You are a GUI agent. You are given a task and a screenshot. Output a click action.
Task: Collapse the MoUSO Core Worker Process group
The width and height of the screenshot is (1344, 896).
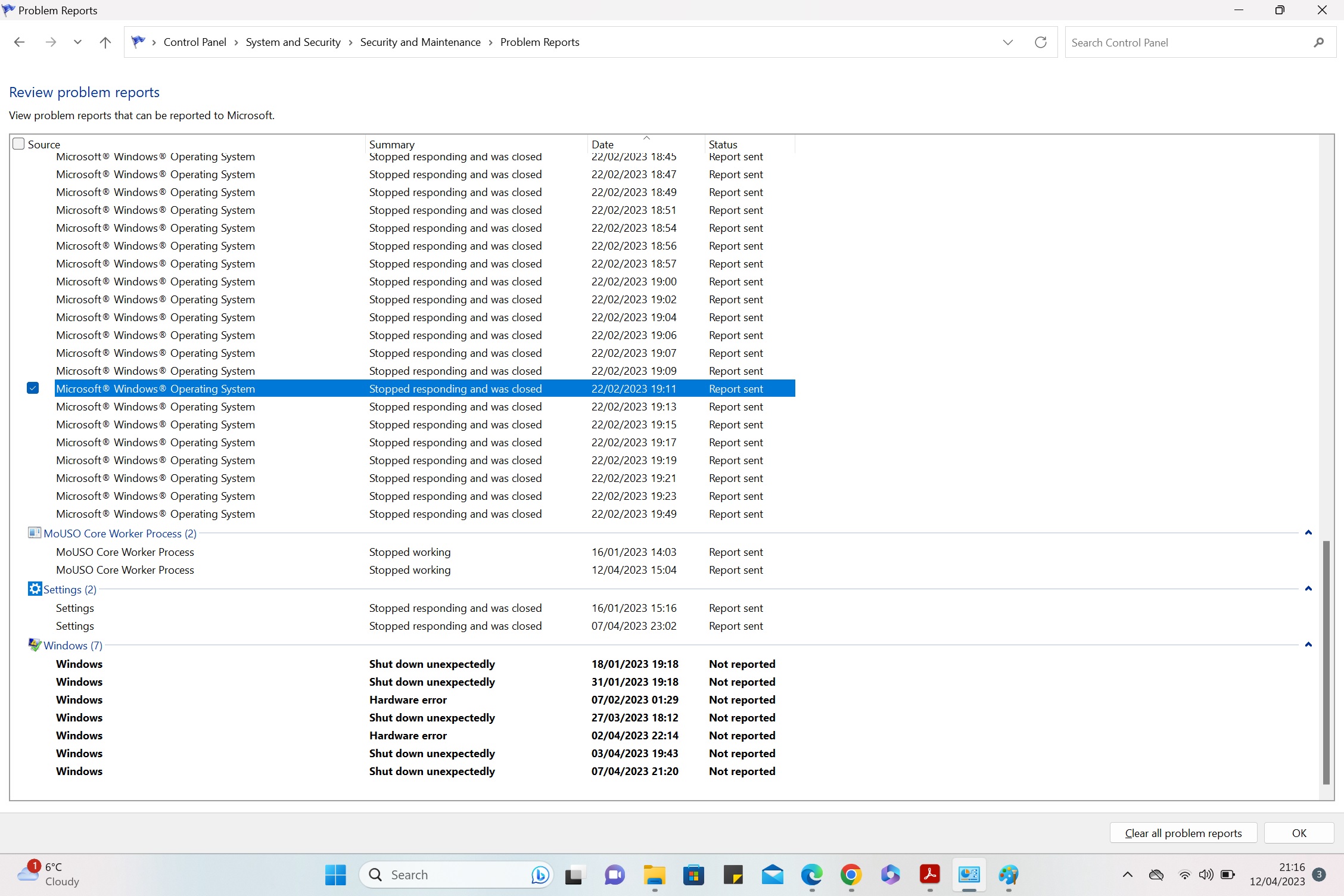tap(1308, 533)
